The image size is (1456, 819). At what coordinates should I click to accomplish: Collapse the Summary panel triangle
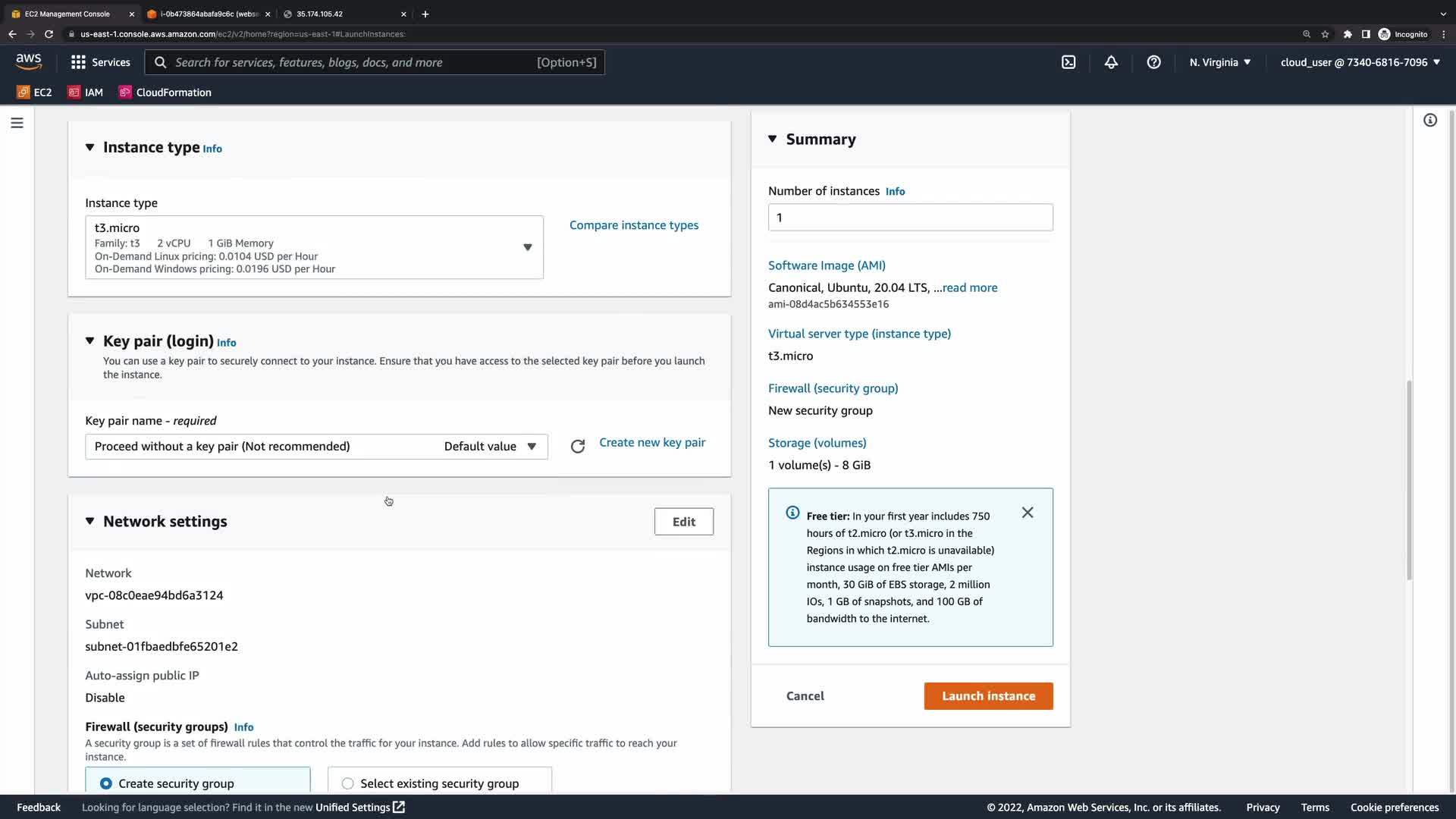click(x=773, y=139)
